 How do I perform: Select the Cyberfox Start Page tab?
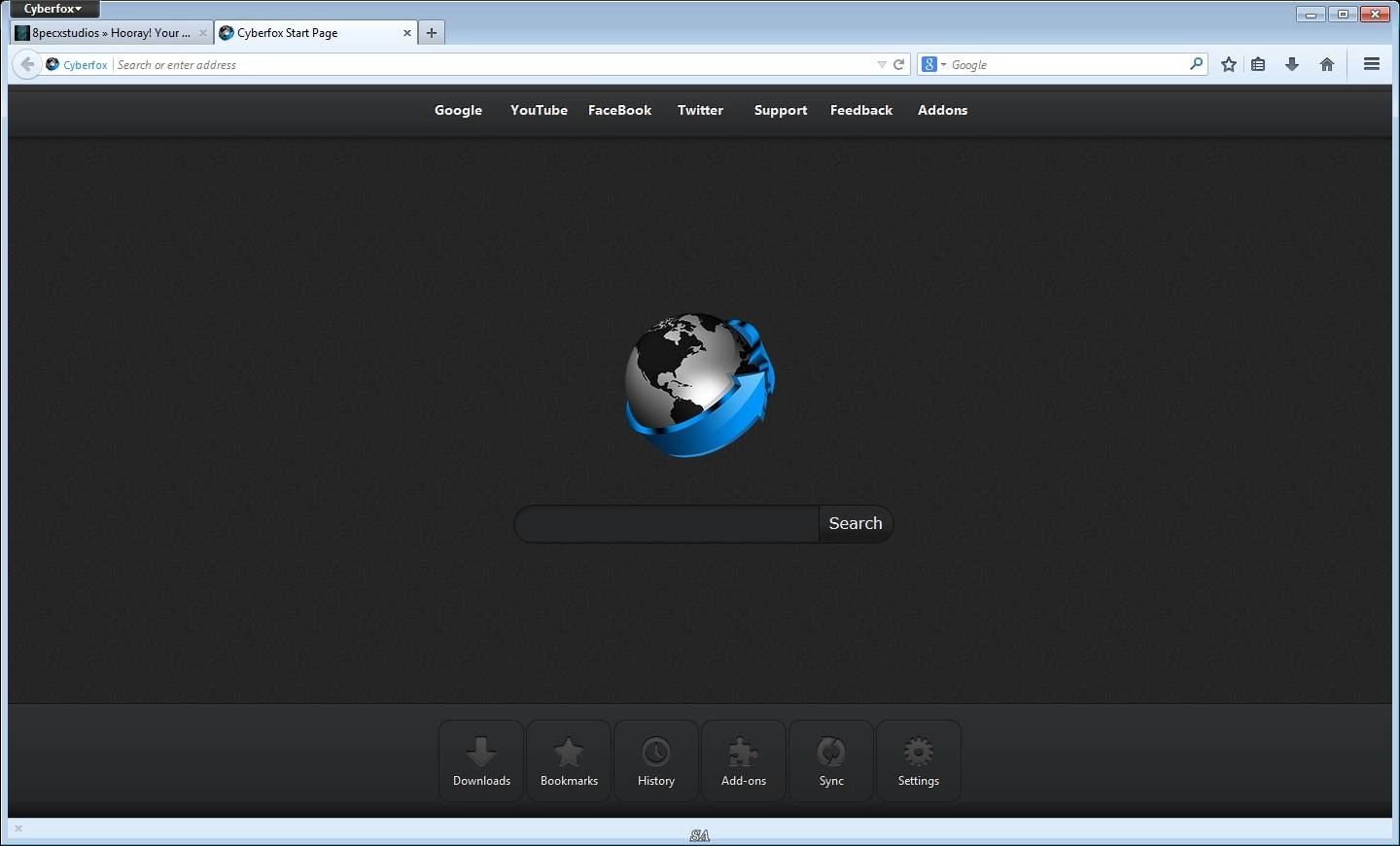[x=316, y=33]
